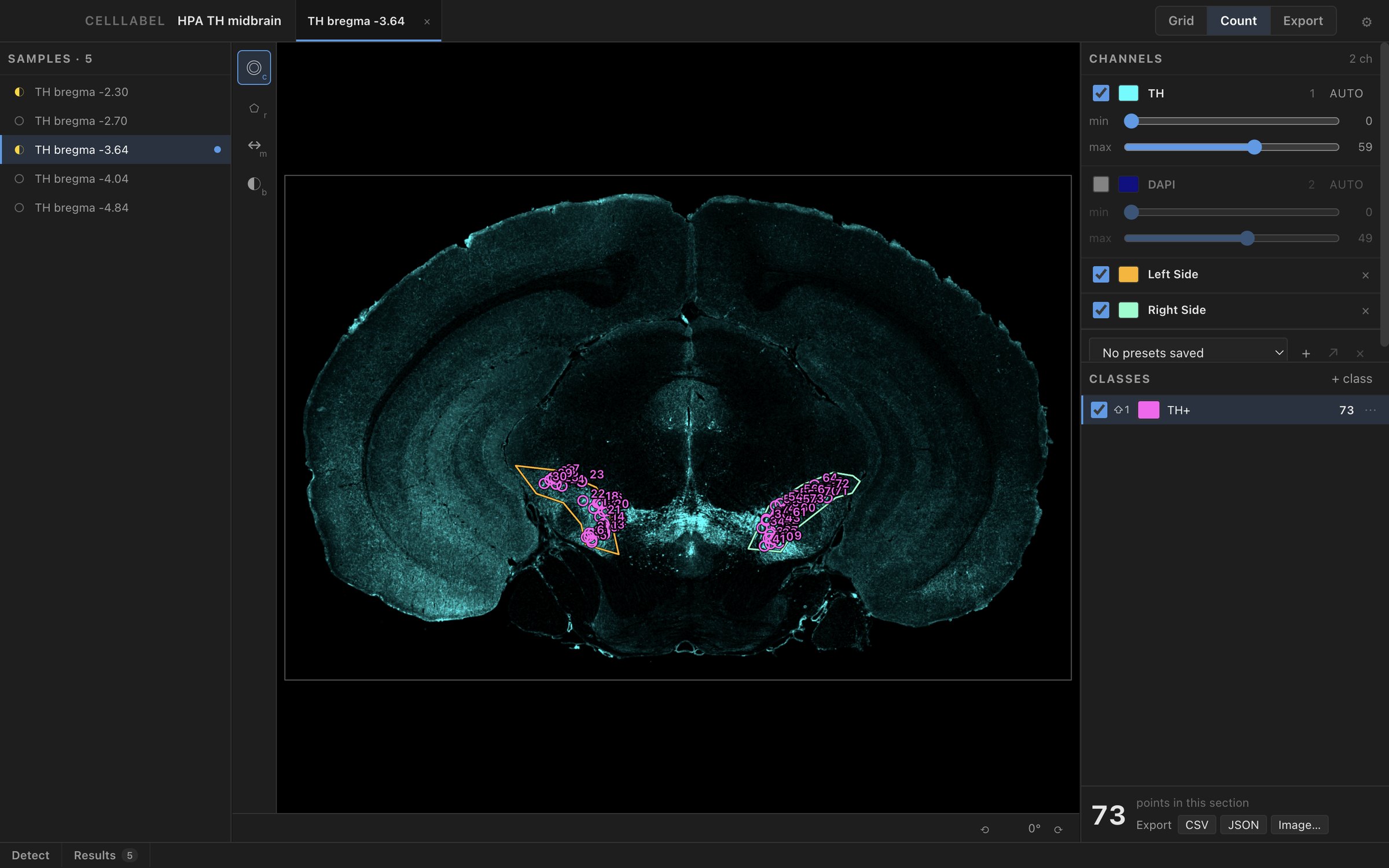Switch to Grid view
The width and height of the screenshot is (1389, 868).
coord(1181,21)
